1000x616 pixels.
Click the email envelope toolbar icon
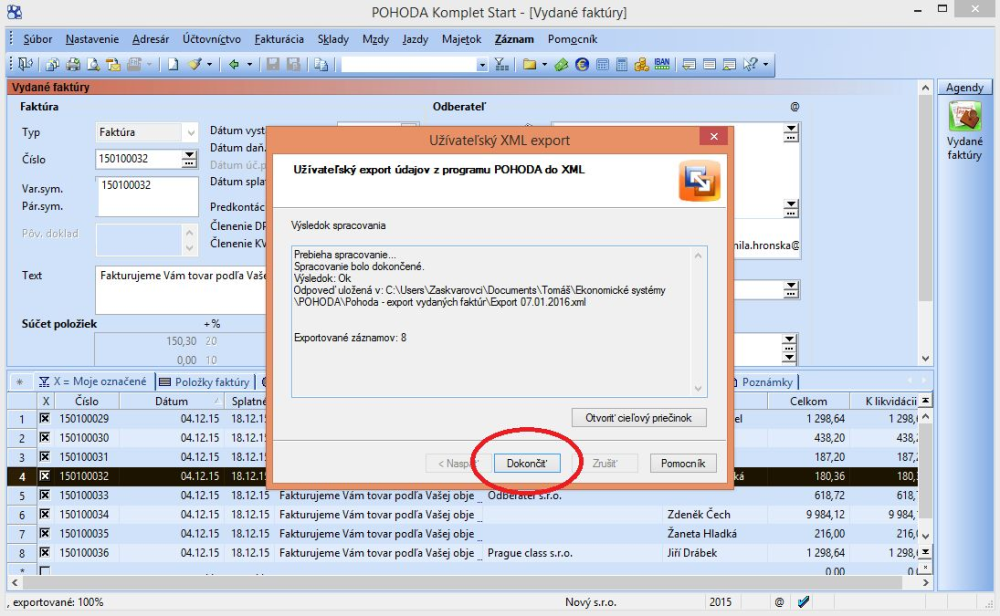(113, 64)
